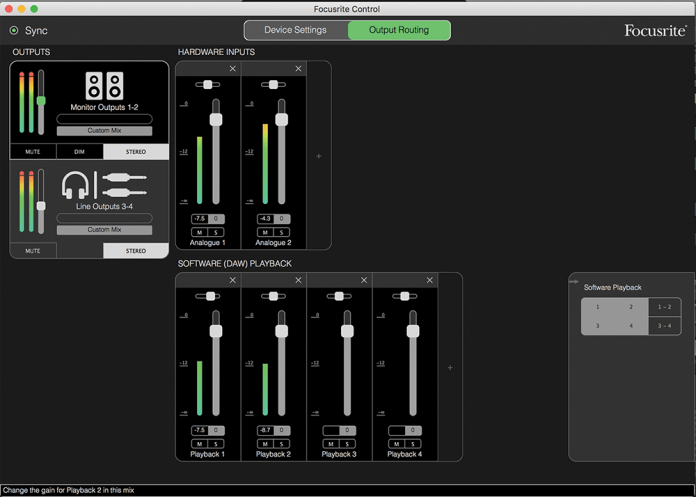The height and width of the screenshot is (497, 696).
Task: Remove the Playback 2 channel with its X
Action: (298, 280)
